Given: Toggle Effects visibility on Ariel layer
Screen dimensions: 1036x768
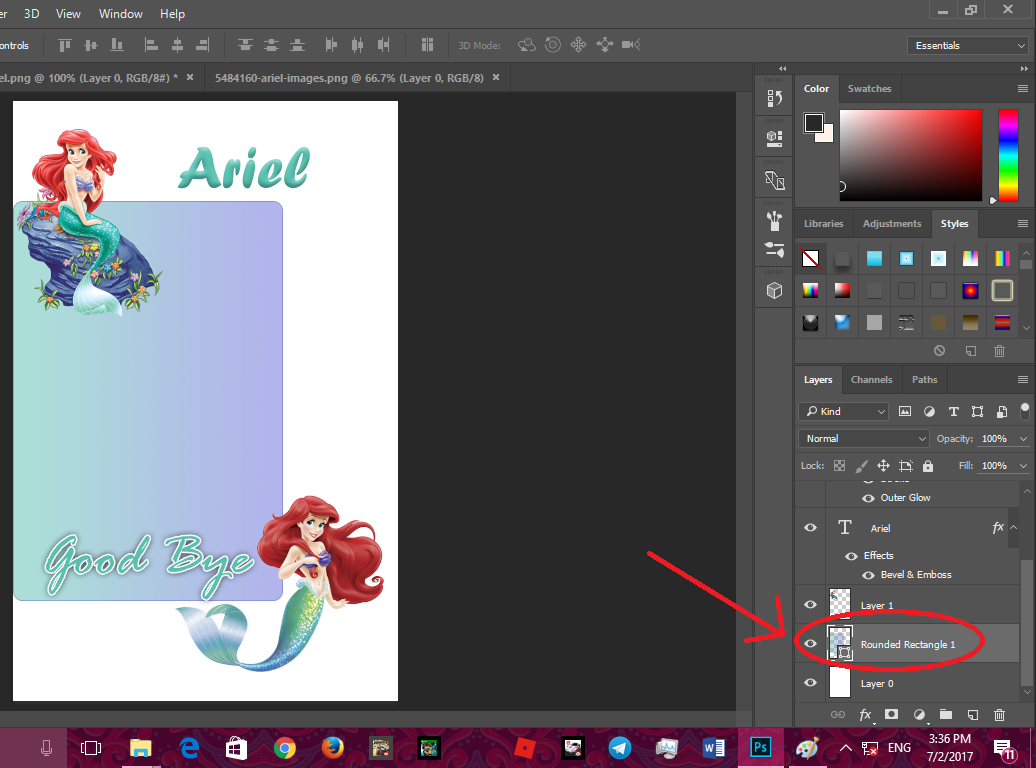Looking at the screenshot, I should (x=852, y=556).
